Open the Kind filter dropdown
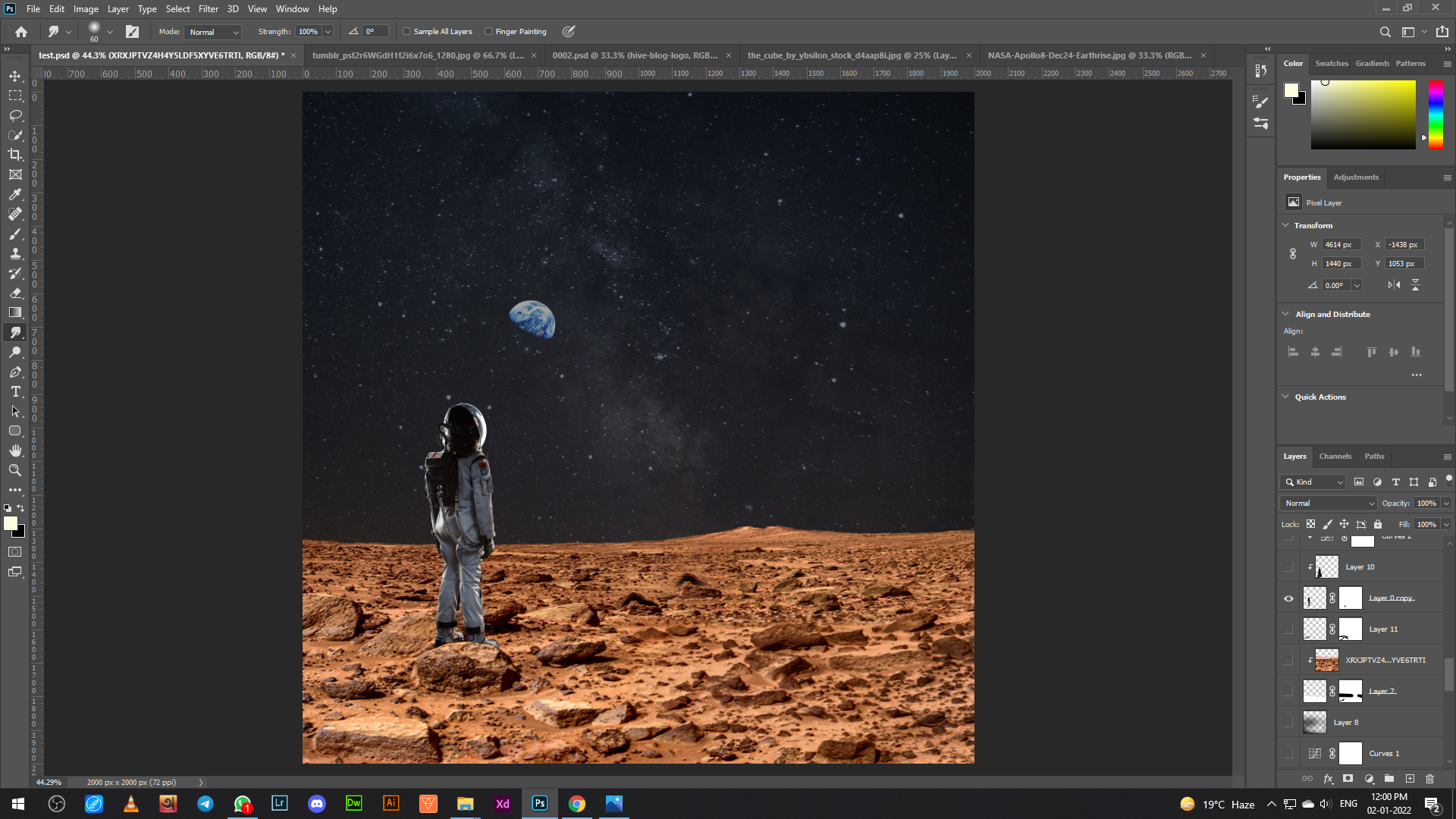This screenshot has width=1456, height=819. point(1313,482)
